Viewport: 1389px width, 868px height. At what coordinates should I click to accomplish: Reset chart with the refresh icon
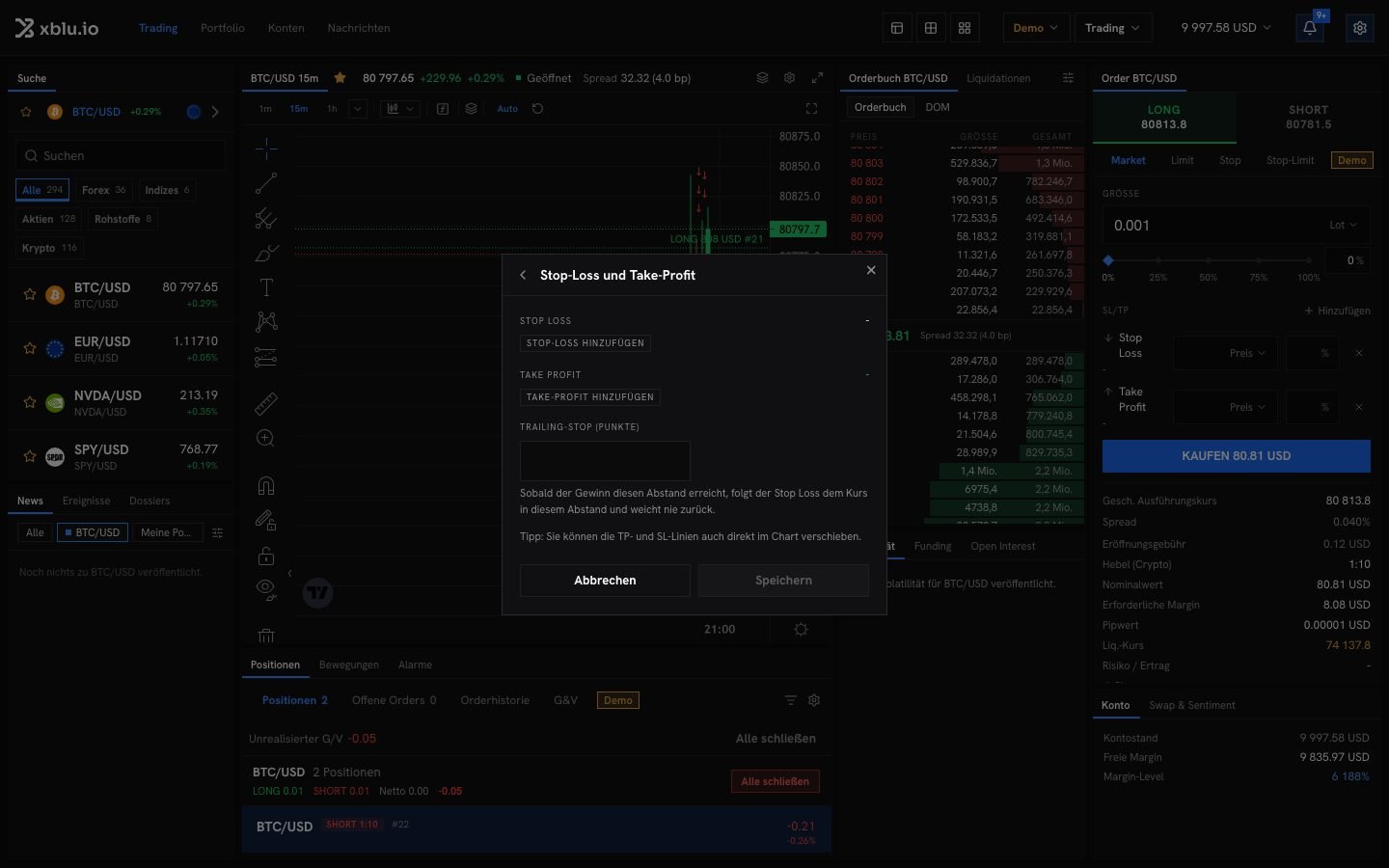pos(537,109)
